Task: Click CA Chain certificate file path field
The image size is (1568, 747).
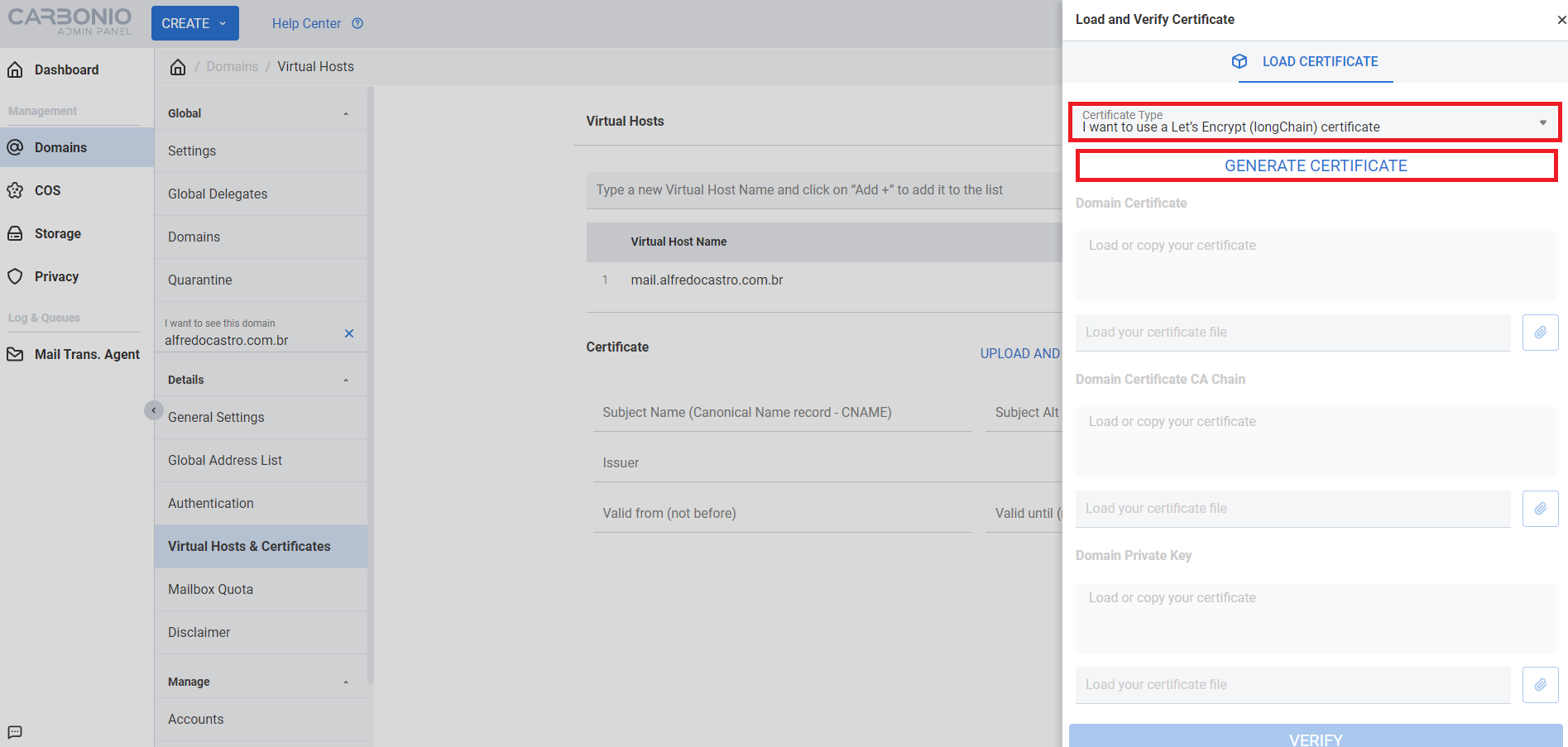Action: [1293, 509]
